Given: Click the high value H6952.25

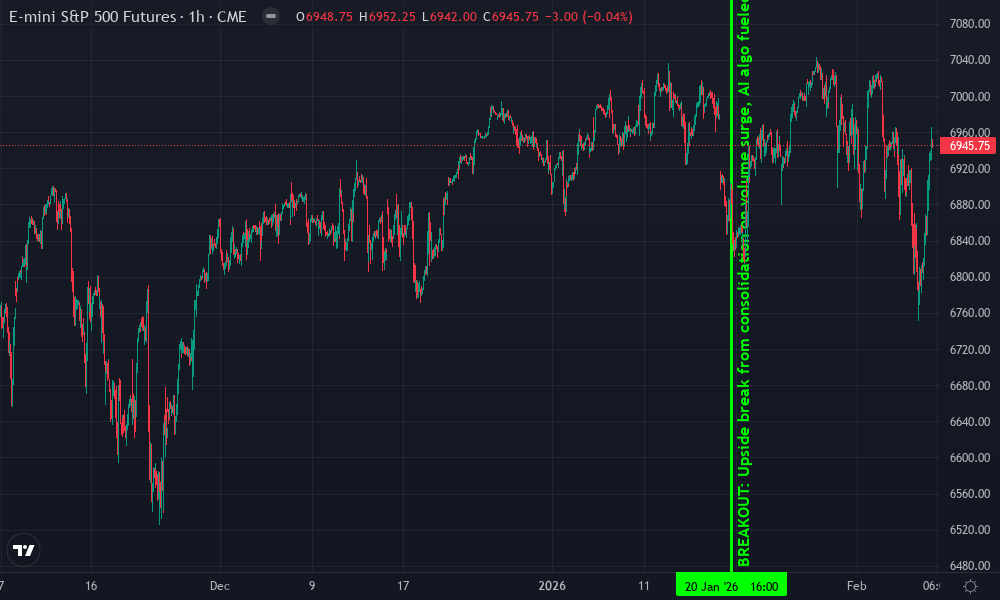Looking at the screenshot, I should (x=387, y=17).
